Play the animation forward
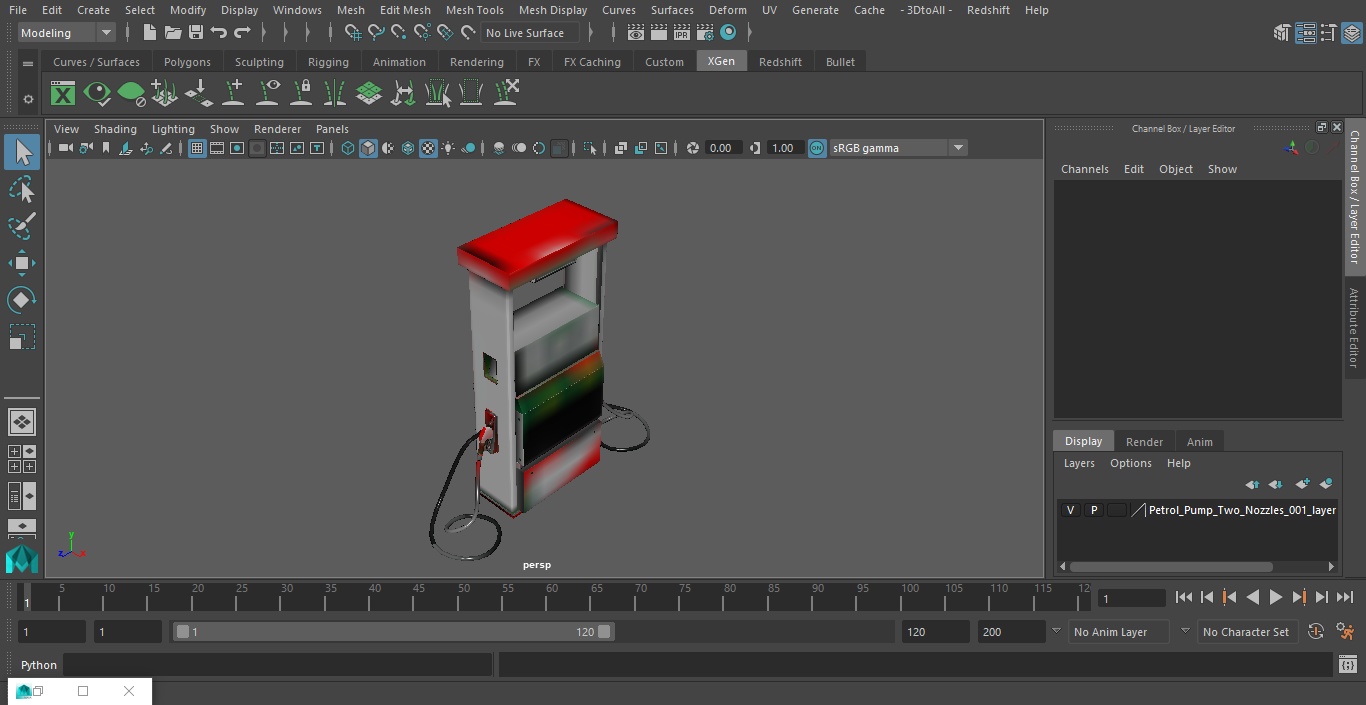1366x705 pixels. pos(1275,597)
